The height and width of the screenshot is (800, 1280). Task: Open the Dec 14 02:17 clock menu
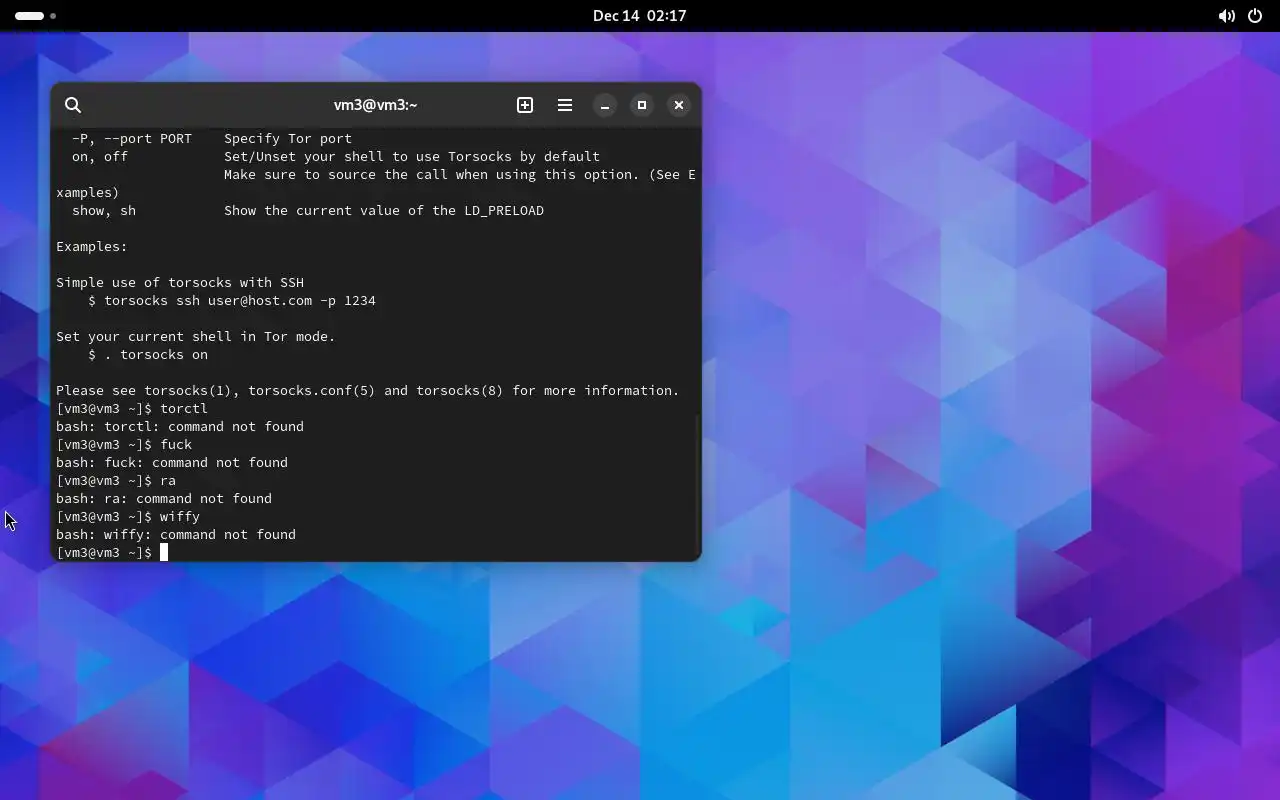pyautogui.click(x=639, y=16)
